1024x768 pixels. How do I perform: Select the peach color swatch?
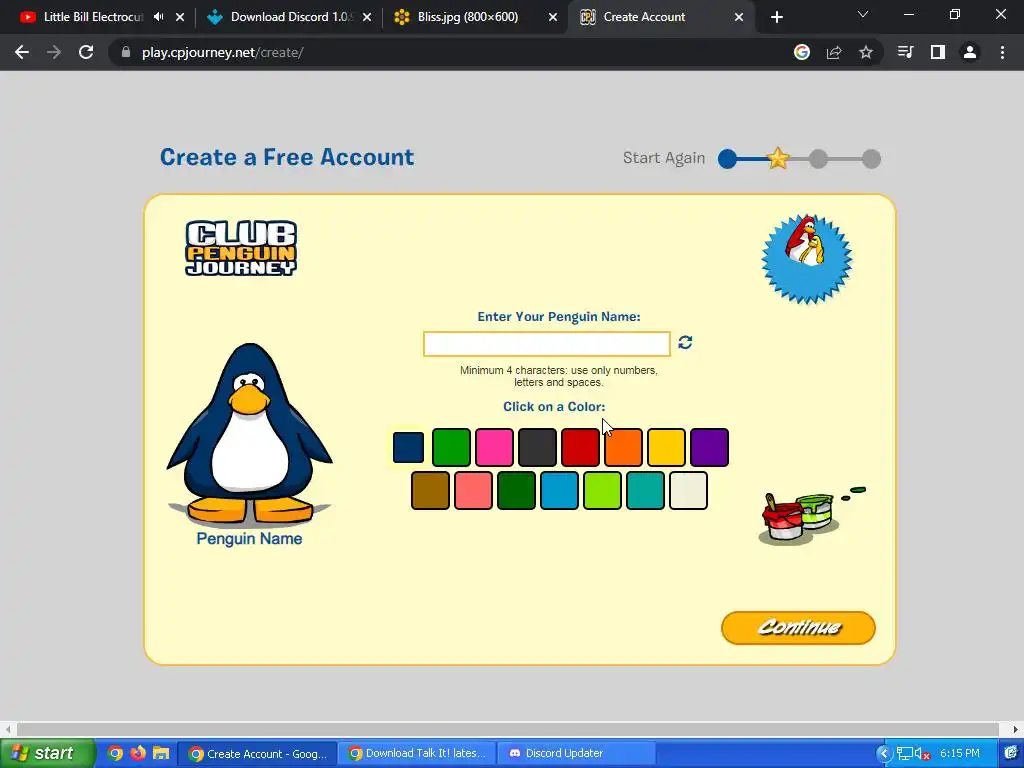coord(473,490)
